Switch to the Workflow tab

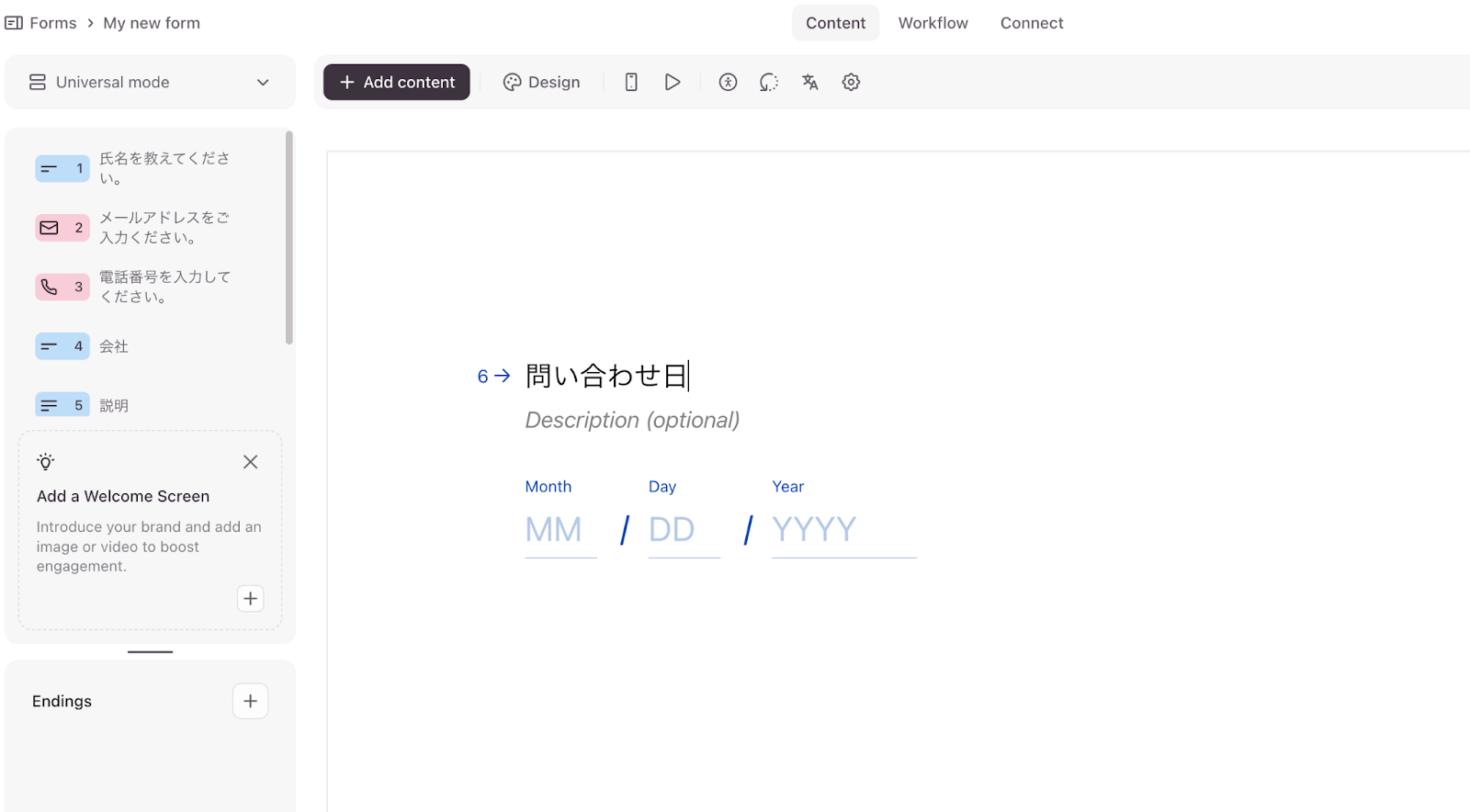[933, 23]
